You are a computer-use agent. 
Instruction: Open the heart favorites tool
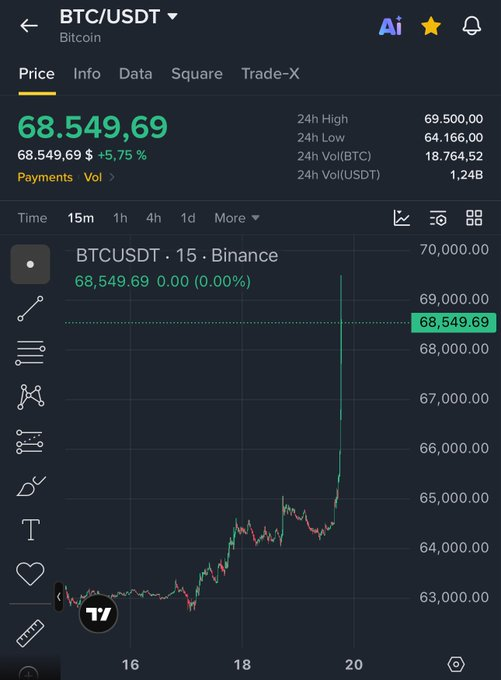pos(30,574)
